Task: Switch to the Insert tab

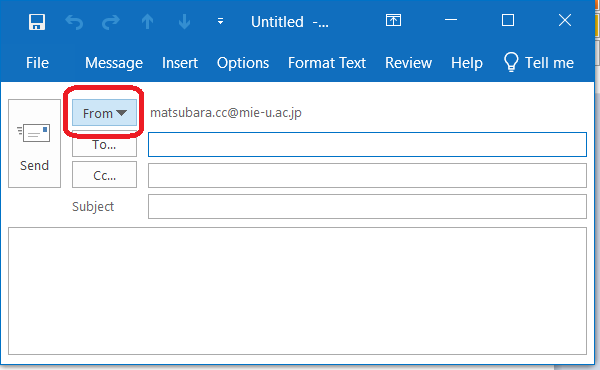Action: (x=180, y=63)
